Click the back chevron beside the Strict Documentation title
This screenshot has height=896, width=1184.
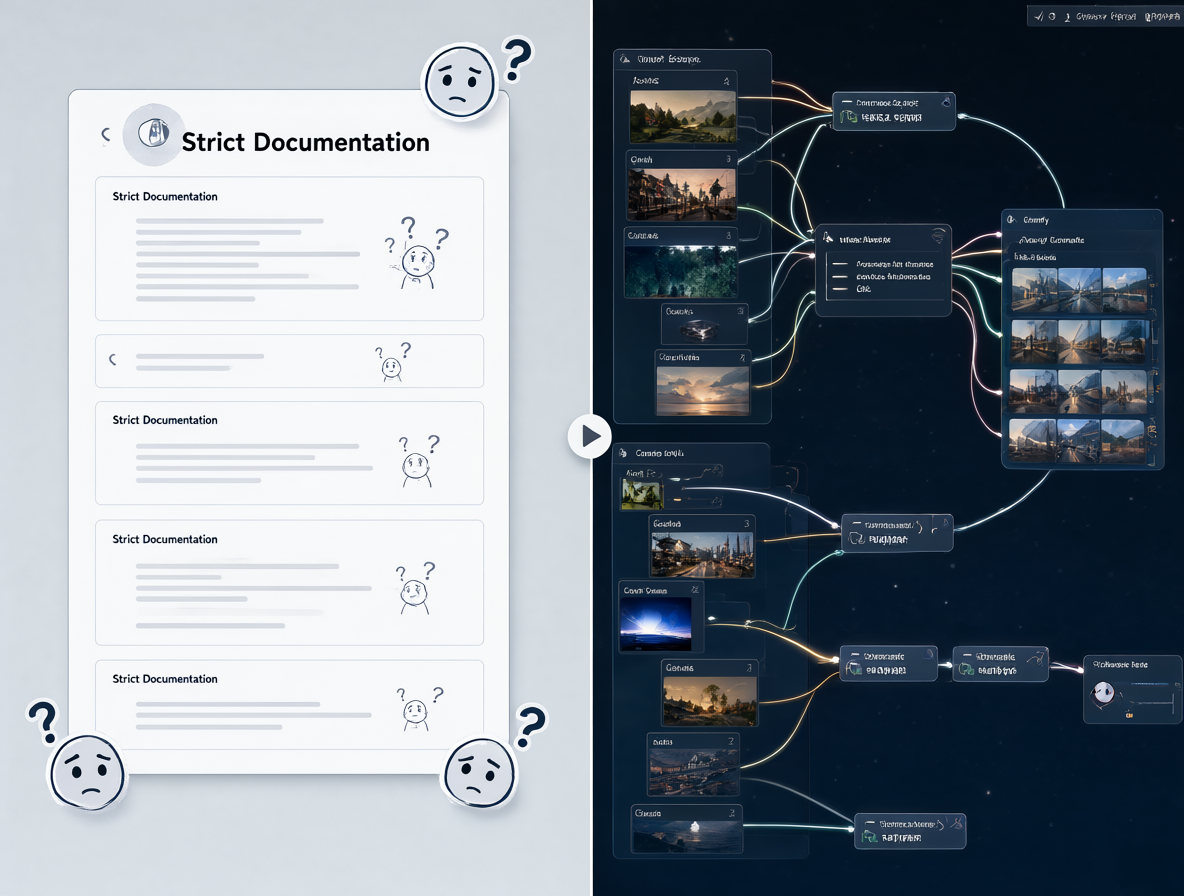point(106,134)
